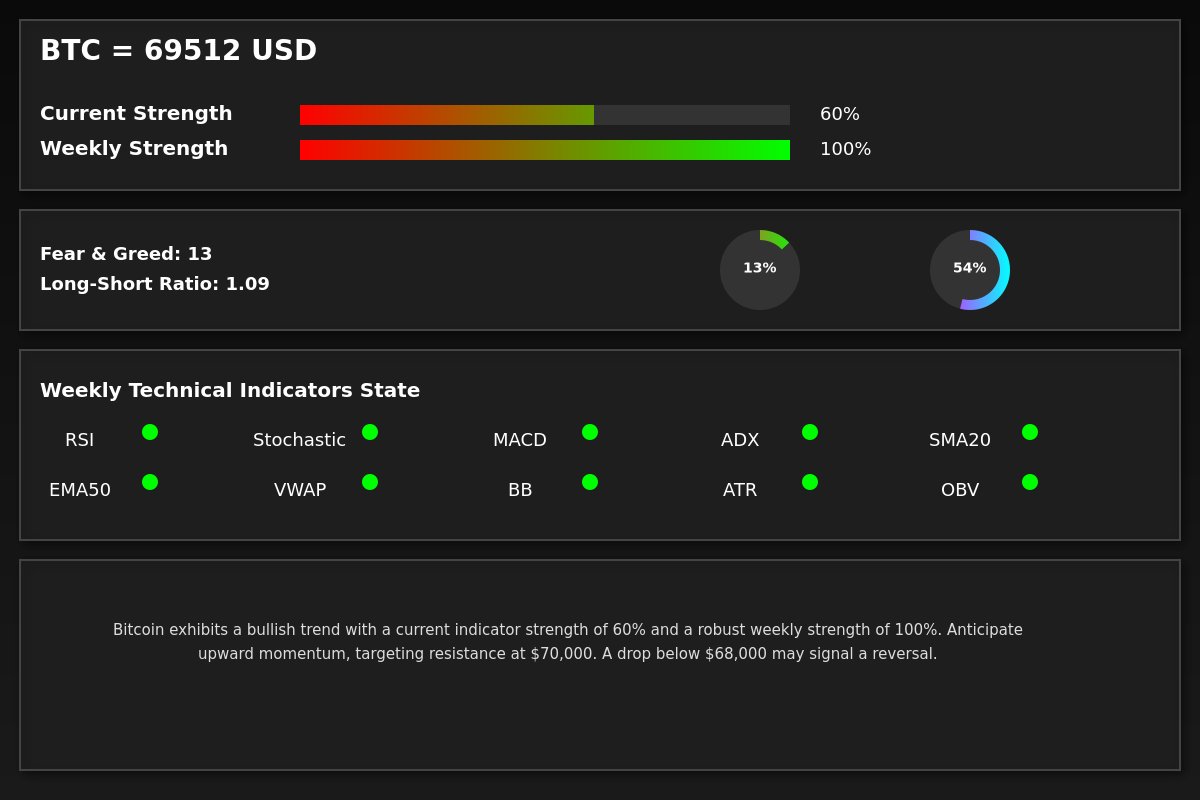Click the OBV indicator green dot
This screenshot has width=1200, height=800.
[1030, 482]
